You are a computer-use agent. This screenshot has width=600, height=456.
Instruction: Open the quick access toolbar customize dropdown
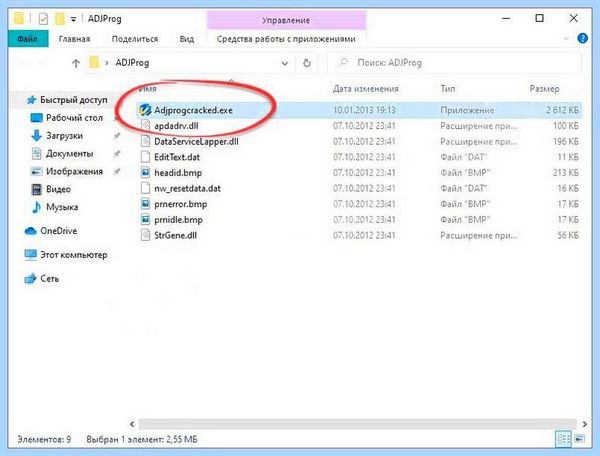click(x=73, y=19)
